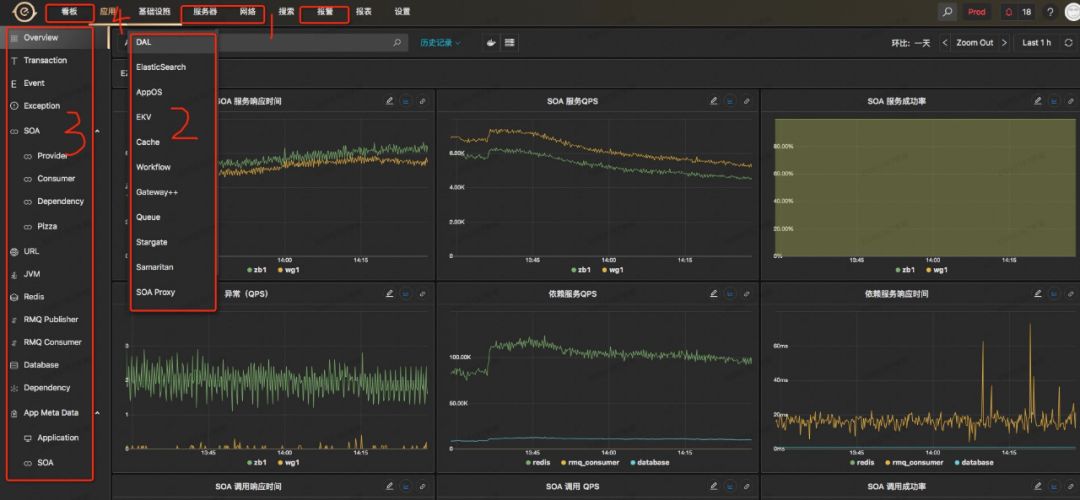The width and height of the screenshot is (1080, 500).
Task: Click the Zoom Out button
Action: point(974,43)
